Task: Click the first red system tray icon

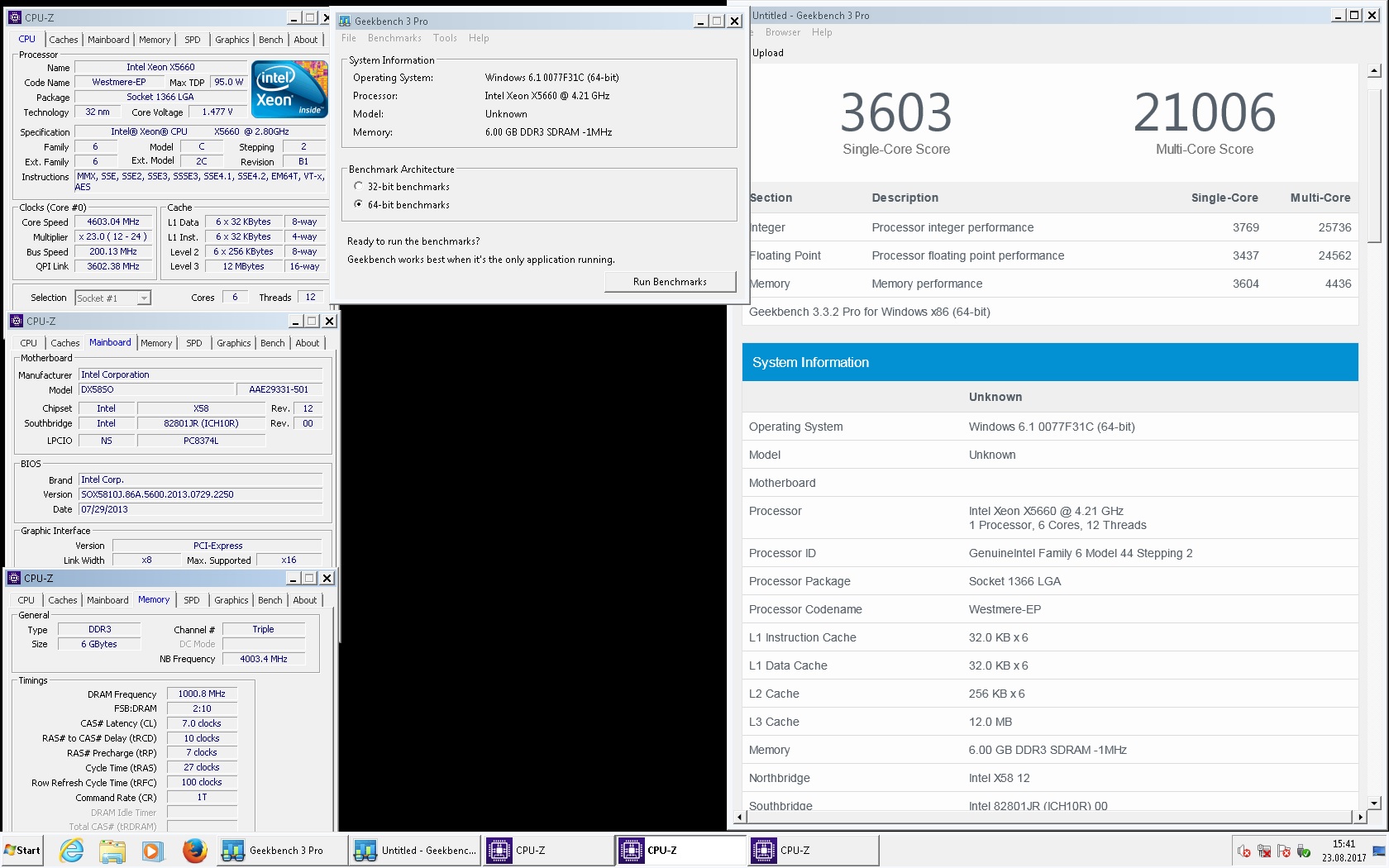Action: pyautogui.click(x=1243, y=851)
